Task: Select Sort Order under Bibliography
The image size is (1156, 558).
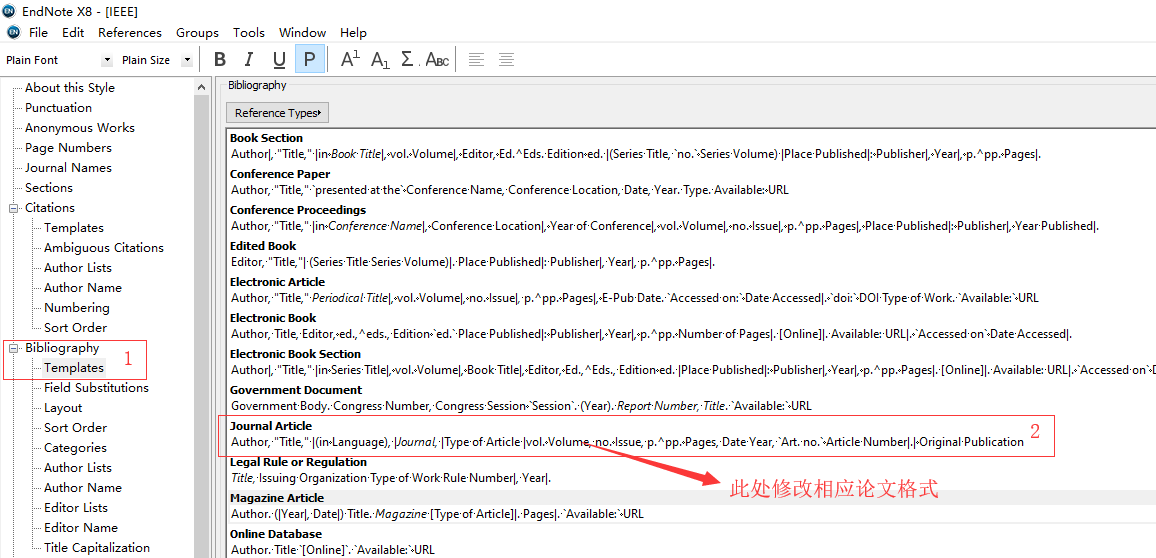Action: click(x=75, y=428)
